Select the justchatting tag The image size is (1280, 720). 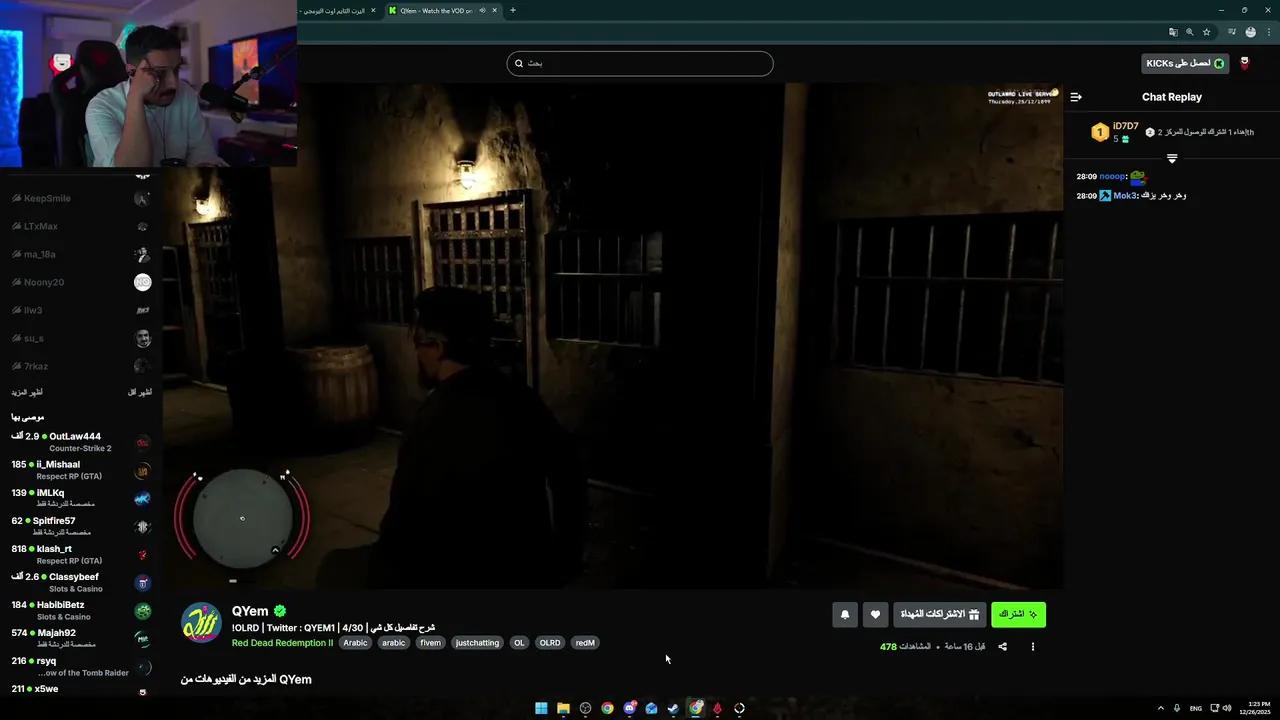477,643
